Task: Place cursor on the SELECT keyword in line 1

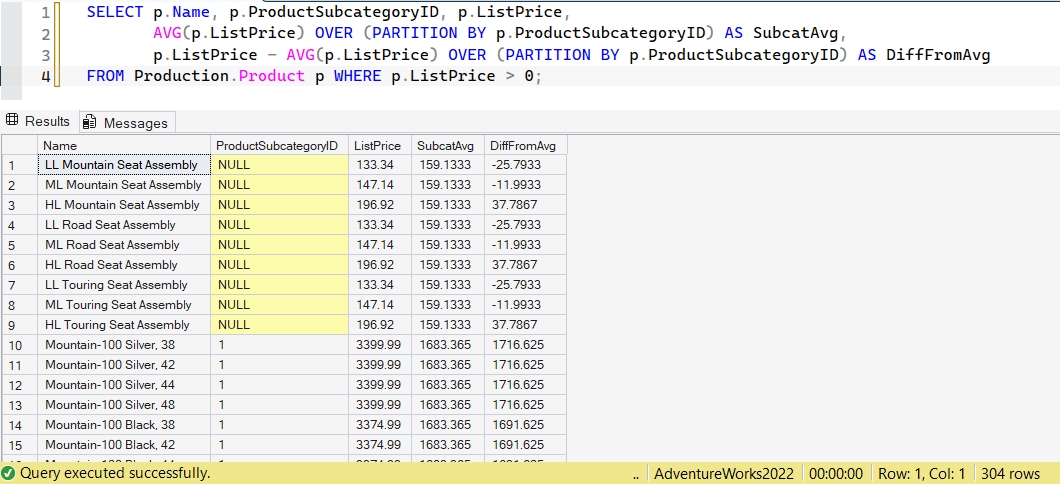Action: pos(115,12)
